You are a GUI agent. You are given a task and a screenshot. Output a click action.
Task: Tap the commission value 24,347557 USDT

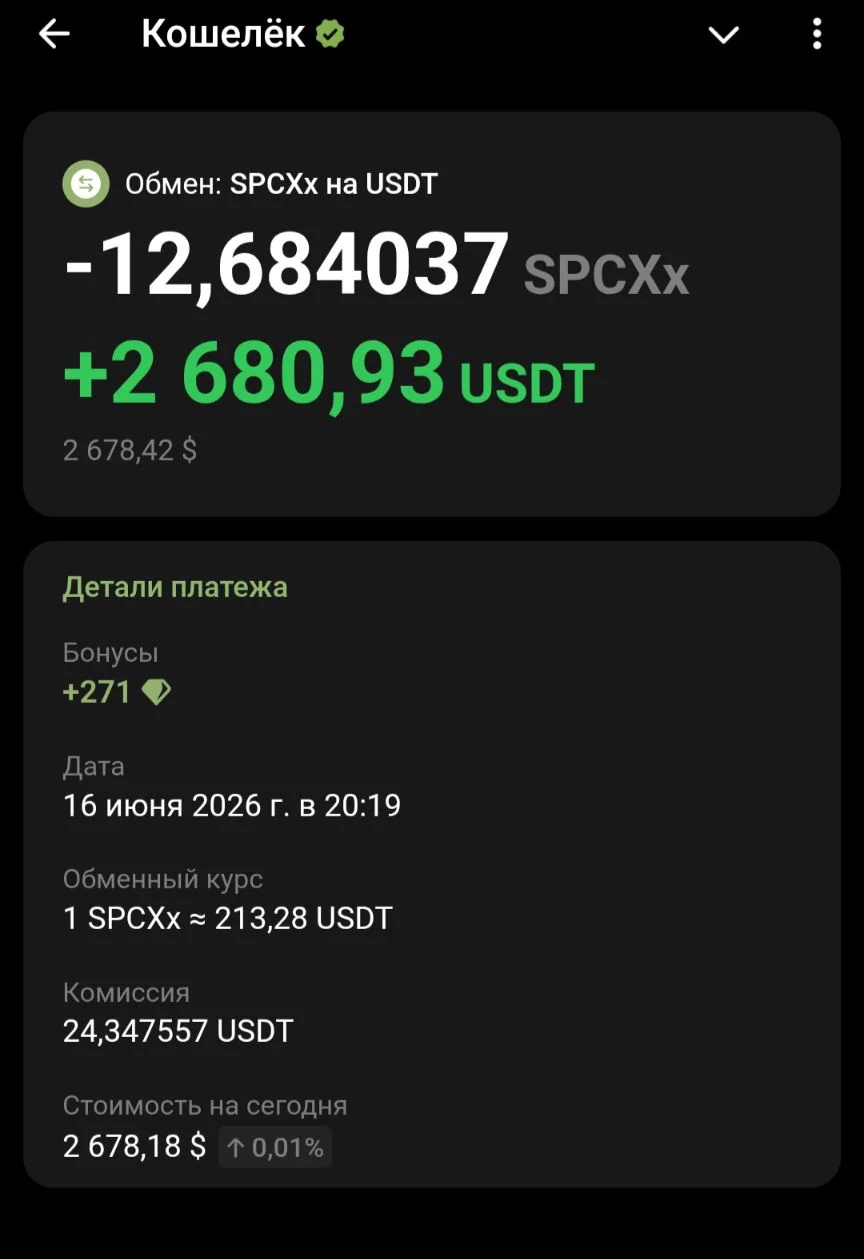pos(178,1031)
